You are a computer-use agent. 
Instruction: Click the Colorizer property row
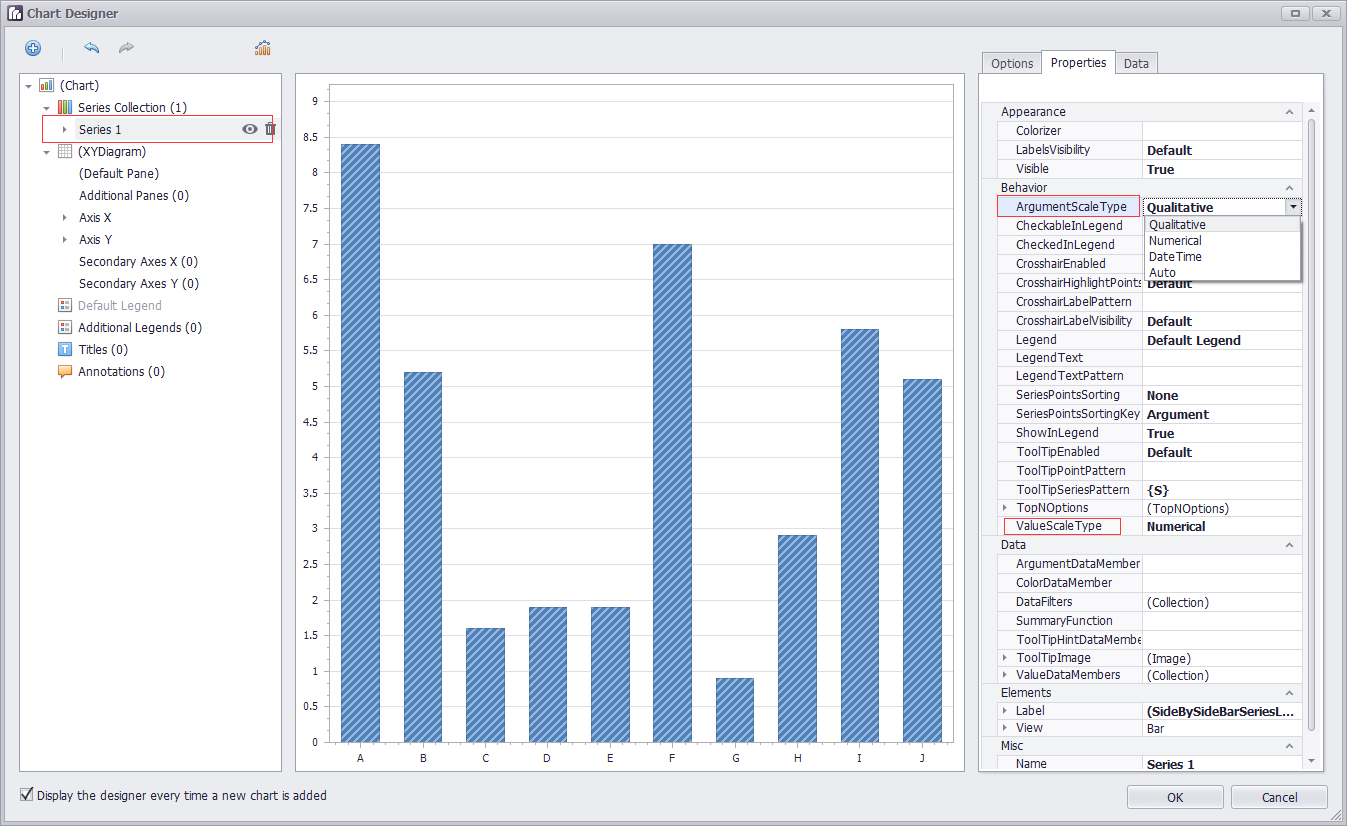[x=1150, y=131]
